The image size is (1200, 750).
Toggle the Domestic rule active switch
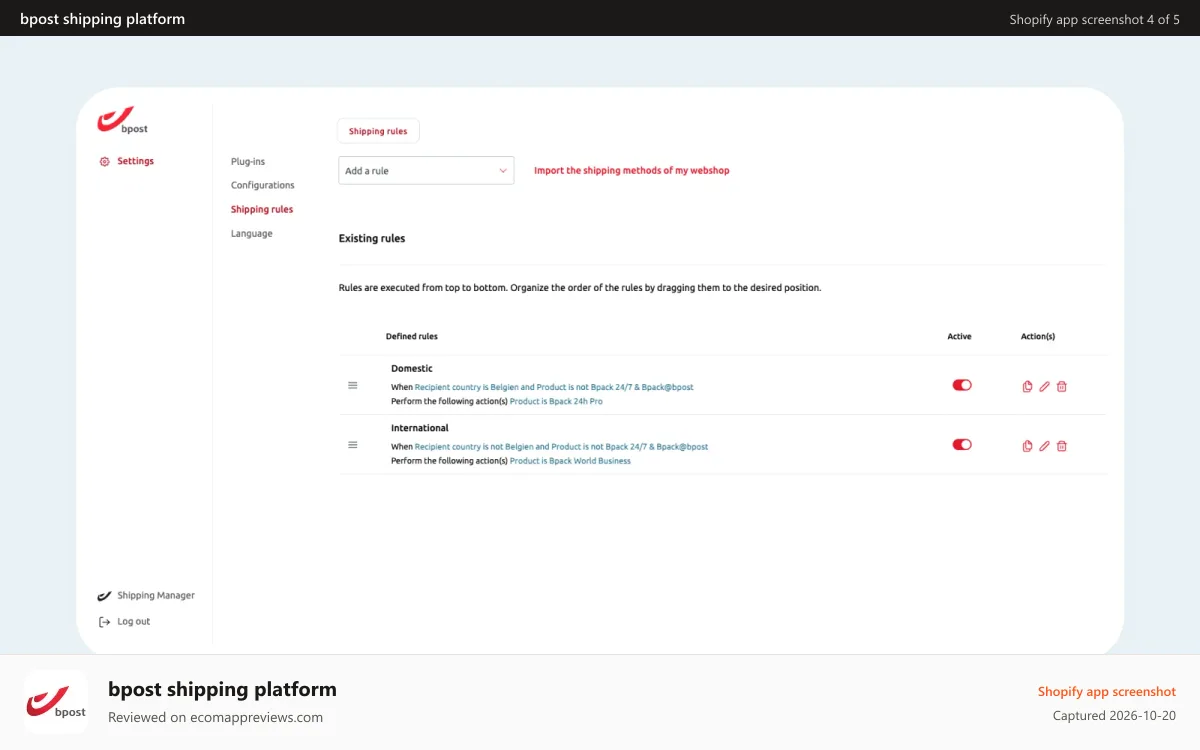tap(962, 385)
